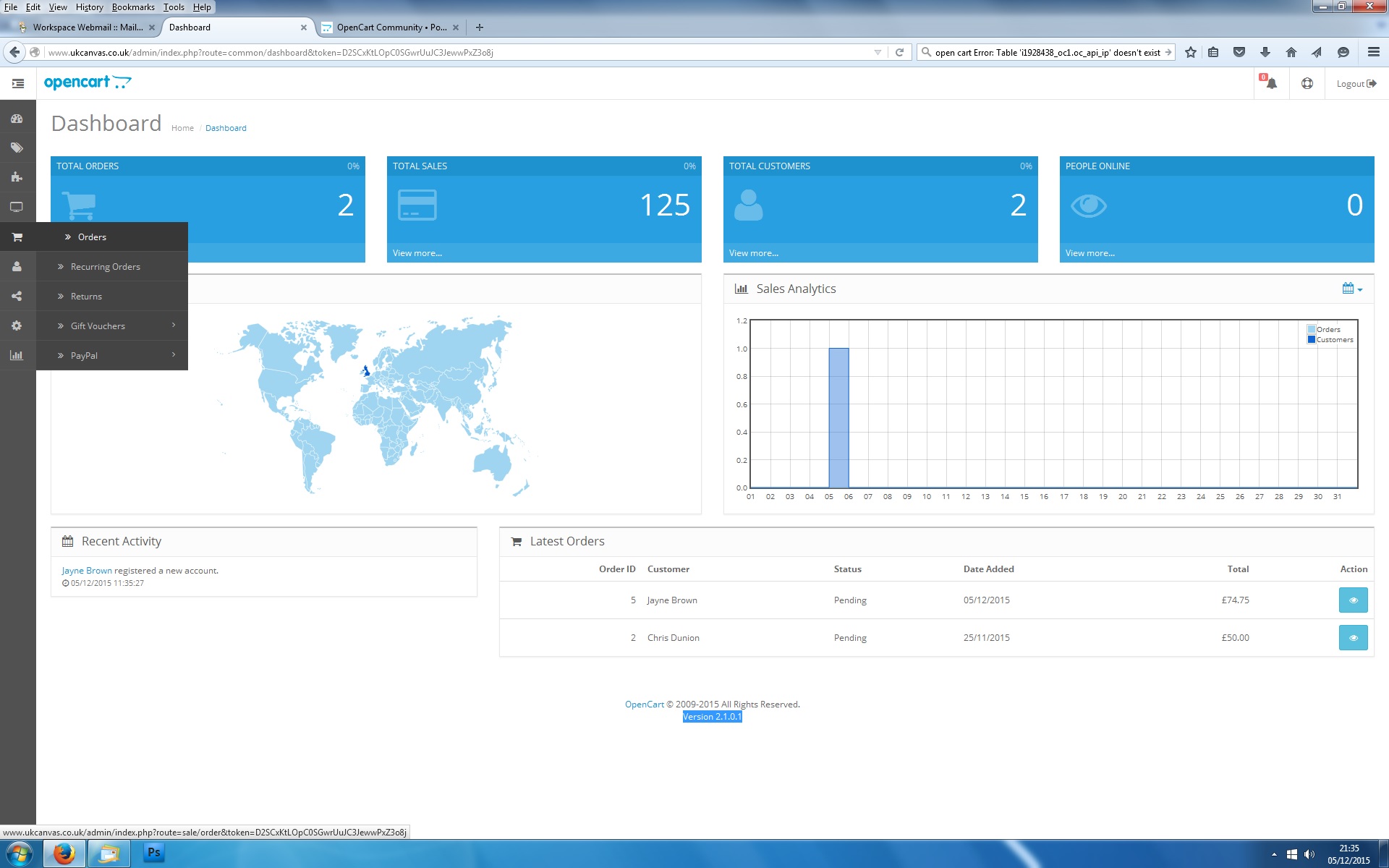This screenshot has height=868, width=1389.
Task: Expand the Gift Vouchers submenu
Action: pos(112,326)
